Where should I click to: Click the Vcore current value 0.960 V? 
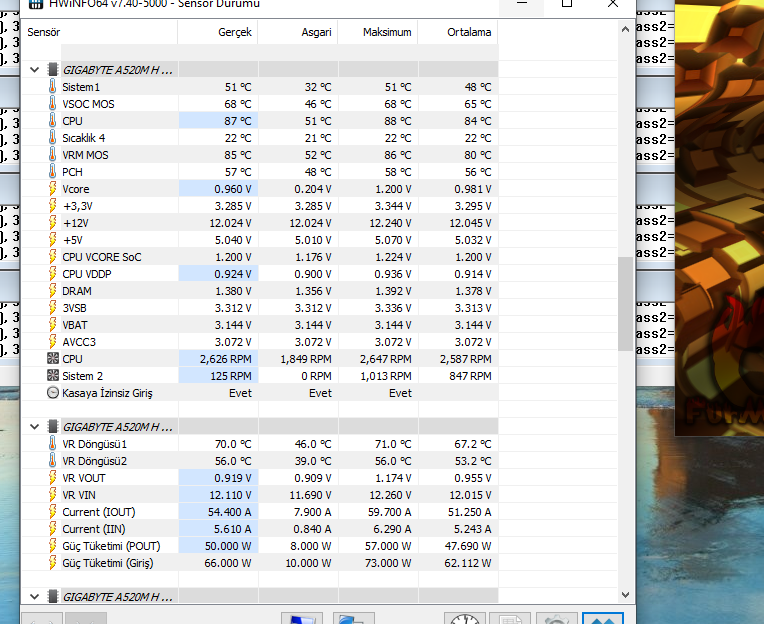(x=233, y=189)
